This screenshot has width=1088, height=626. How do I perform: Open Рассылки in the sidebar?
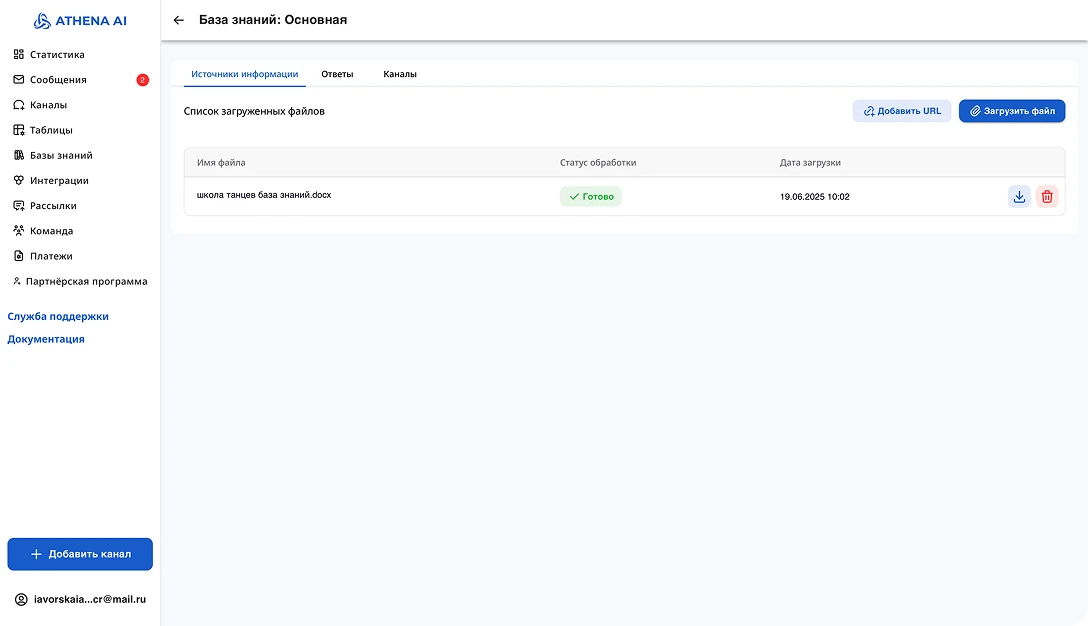click(53, 206)
